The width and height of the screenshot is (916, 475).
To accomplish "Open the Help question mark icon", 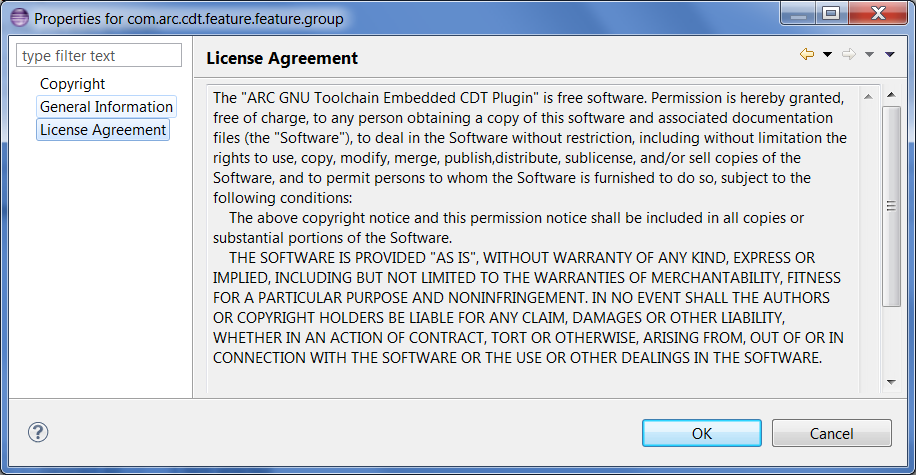I will [38, 432].
